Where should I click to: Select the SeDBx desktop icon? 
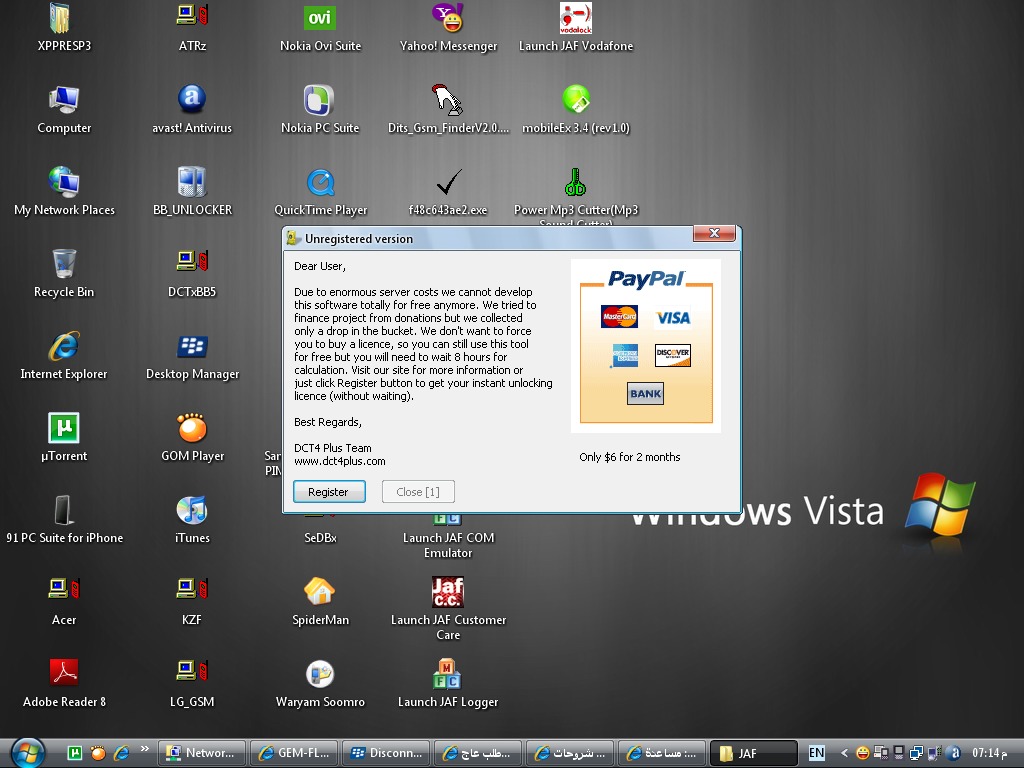pos(320,537)
